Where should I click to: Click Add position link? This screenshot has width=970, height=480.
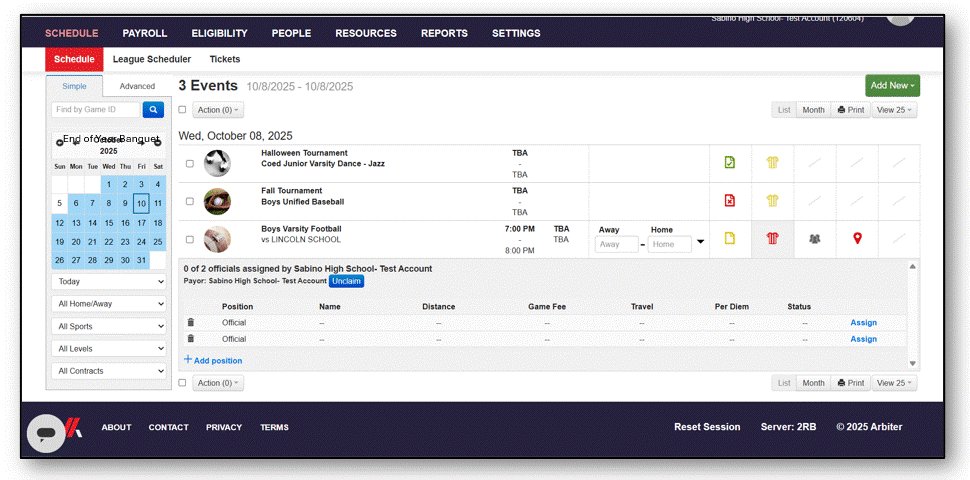coord(213,360)
